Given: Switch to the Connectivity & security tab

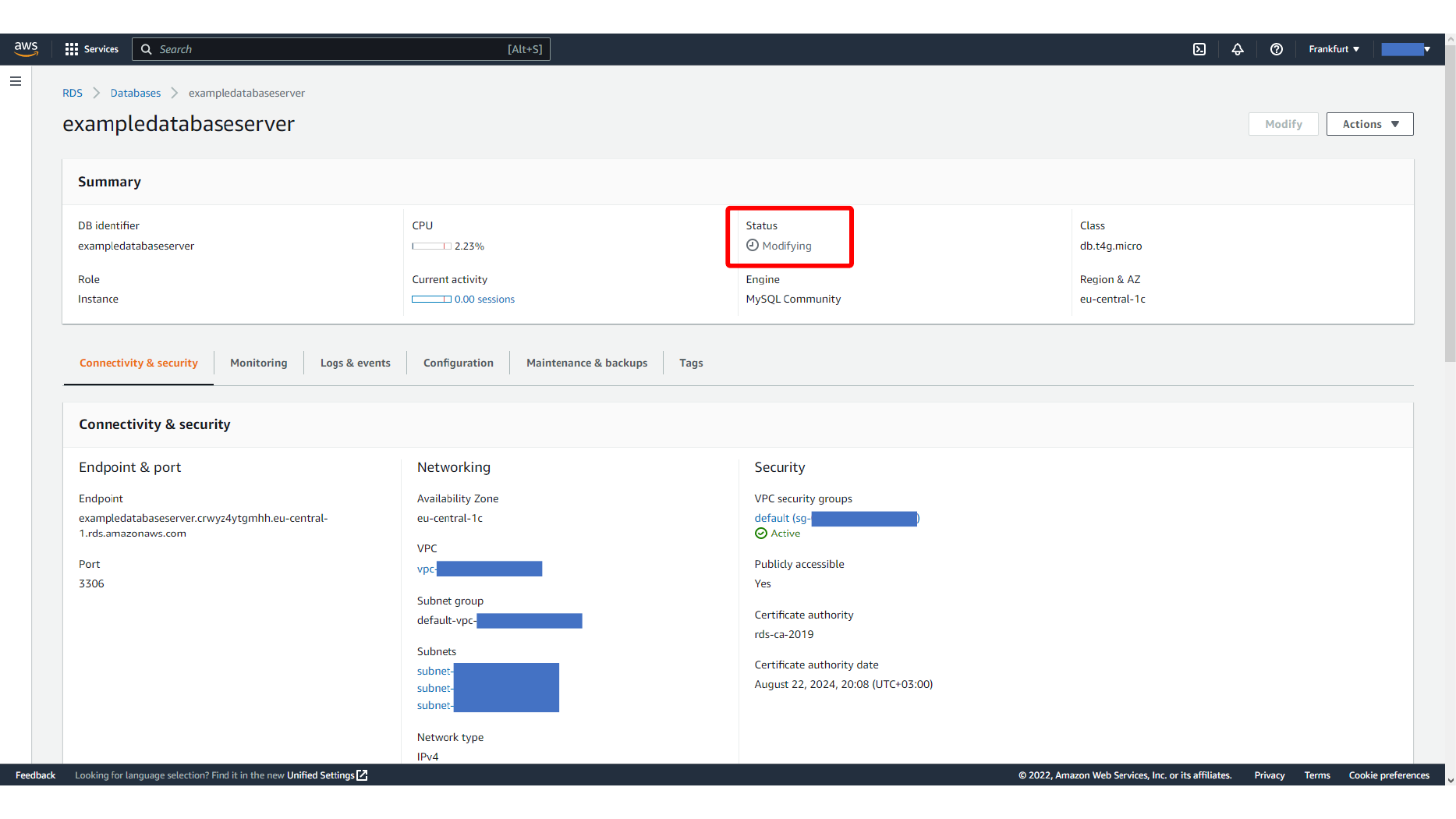Looking at the screenshot, I should pyautogui.click(x=139, y=363).
